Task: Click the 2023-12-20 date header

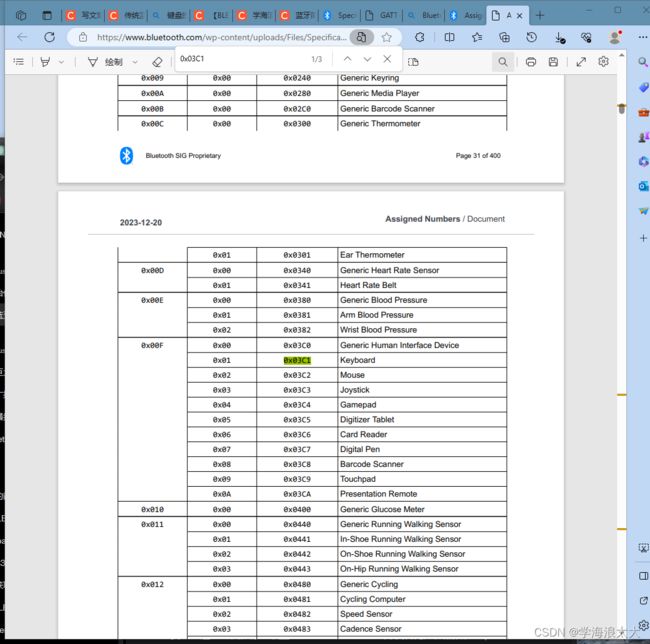Action: [141, 223]
